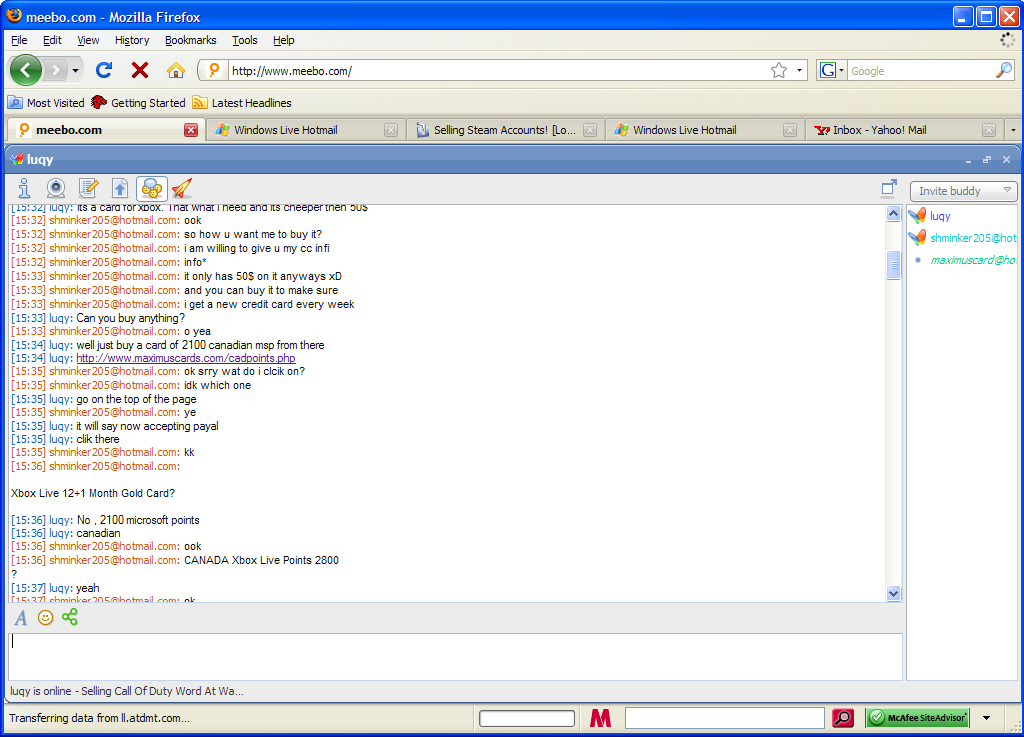This screenshot has width=1024, height=737.
Task: Close the meebo.com tab
Action: click(x=191, y=130)
